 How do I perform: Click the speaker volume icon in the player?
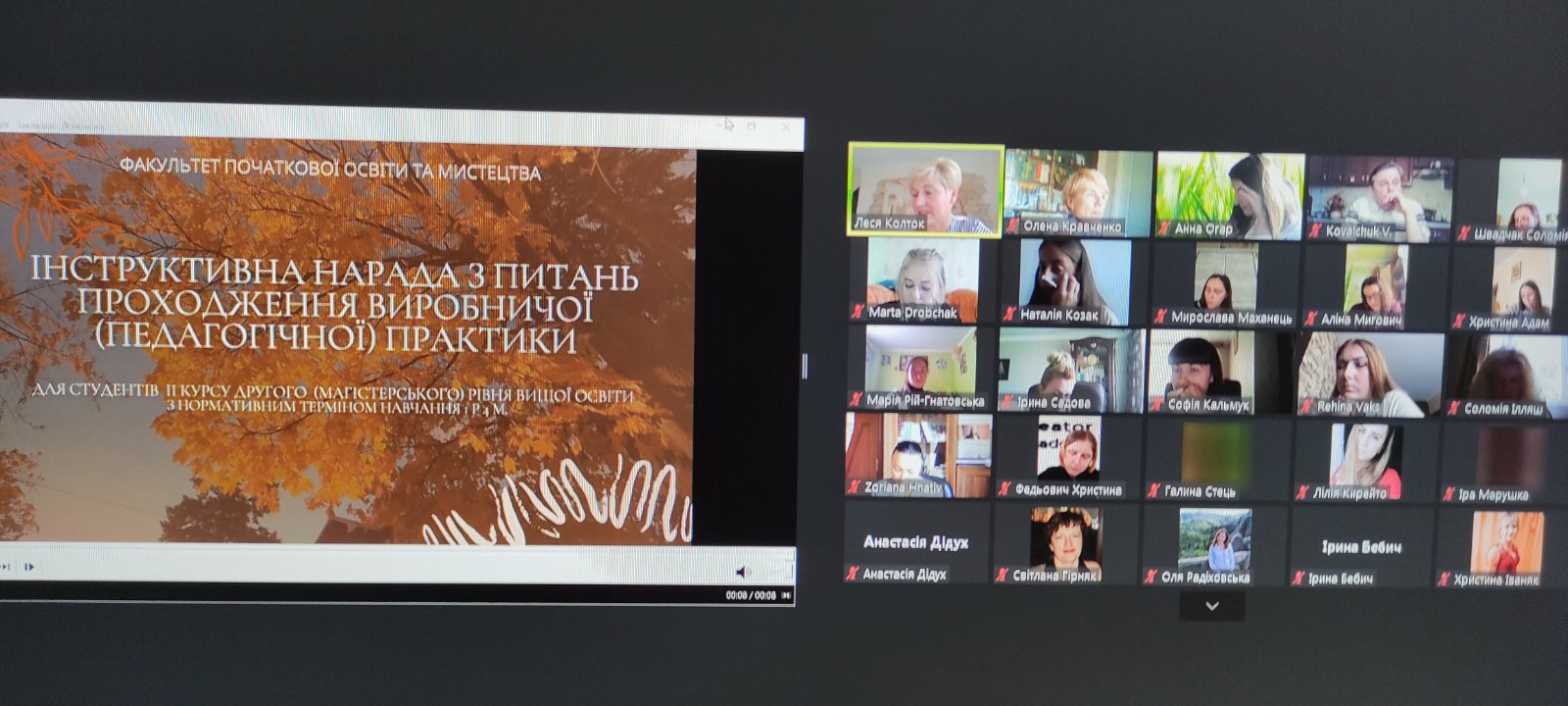tap(742, 571)
